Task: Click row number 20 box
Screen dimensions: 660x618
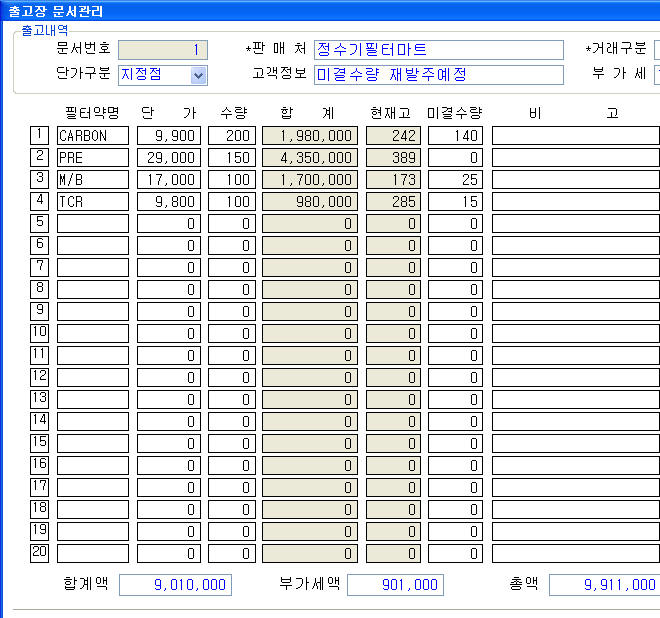Action: [40, 553]
